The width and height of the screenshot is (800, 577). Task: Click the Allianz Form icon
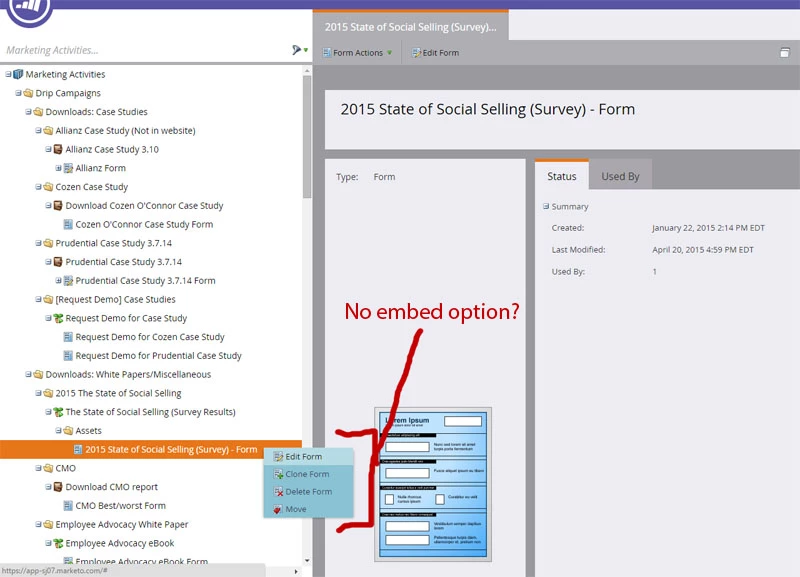tap(68, 168)
